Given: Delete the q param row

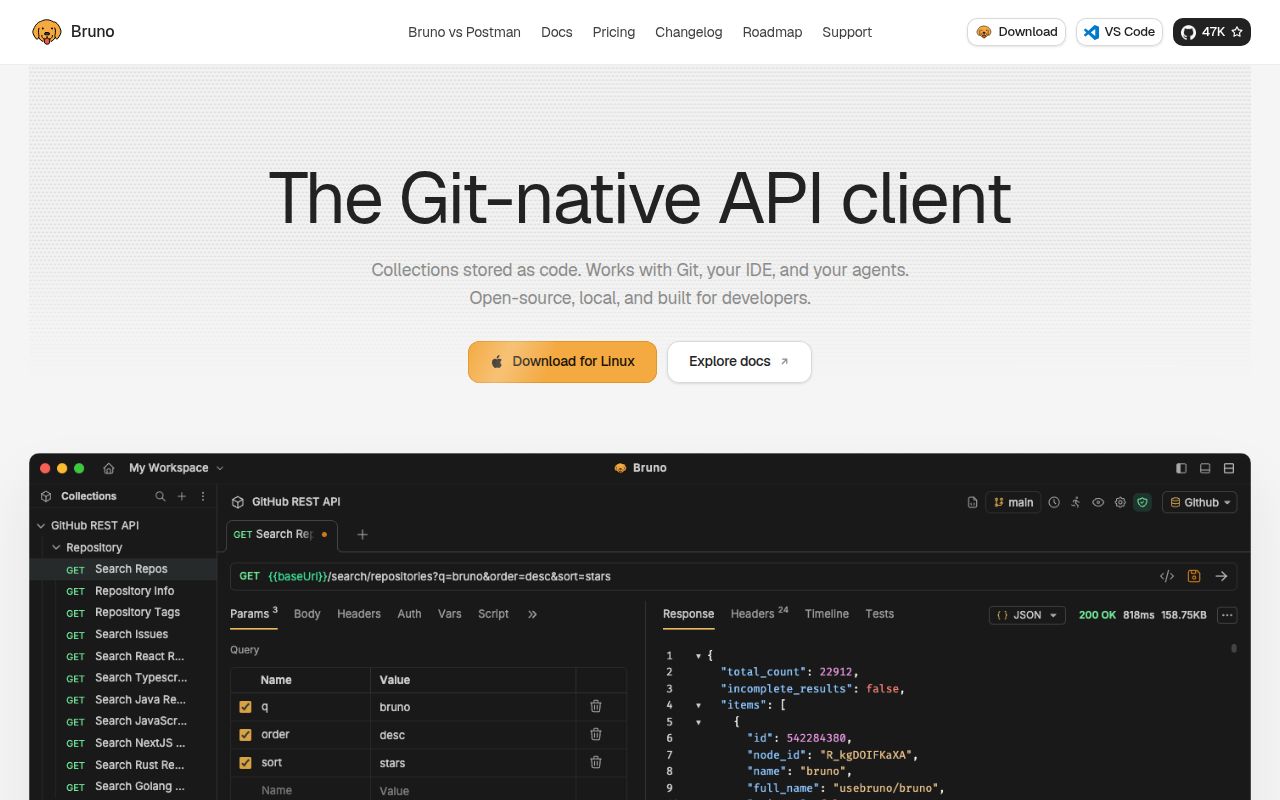Looking at the screenshot, I should coord(596,706).
